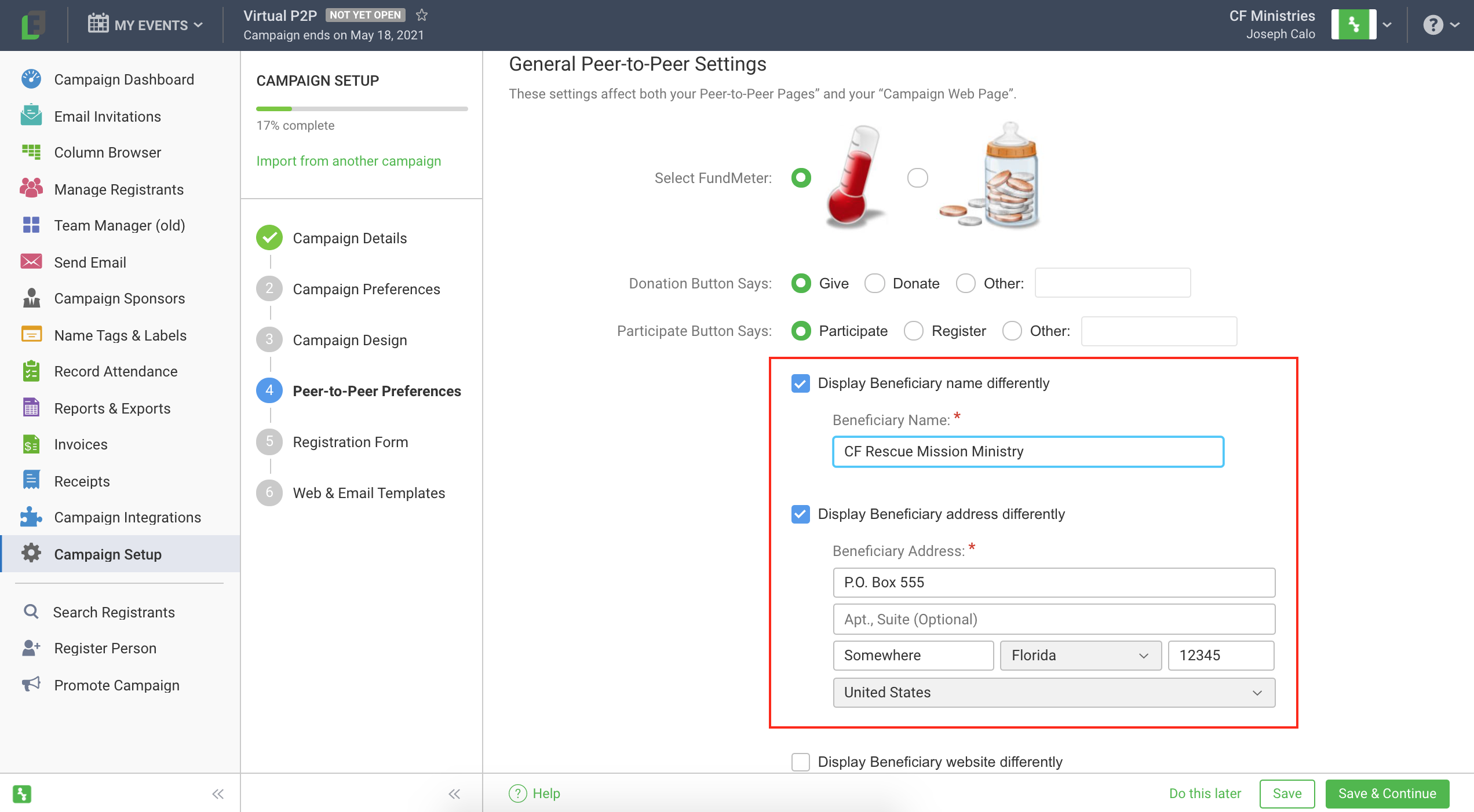The image size is (1474, 812).
Task: Click the Manage Registrants people icon
Action: (x=31, y=189)
